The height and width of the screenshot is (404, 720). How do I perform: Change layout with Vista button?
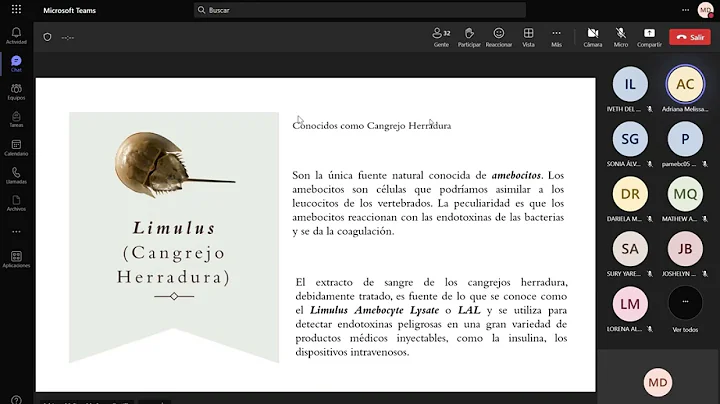point(529,37)
